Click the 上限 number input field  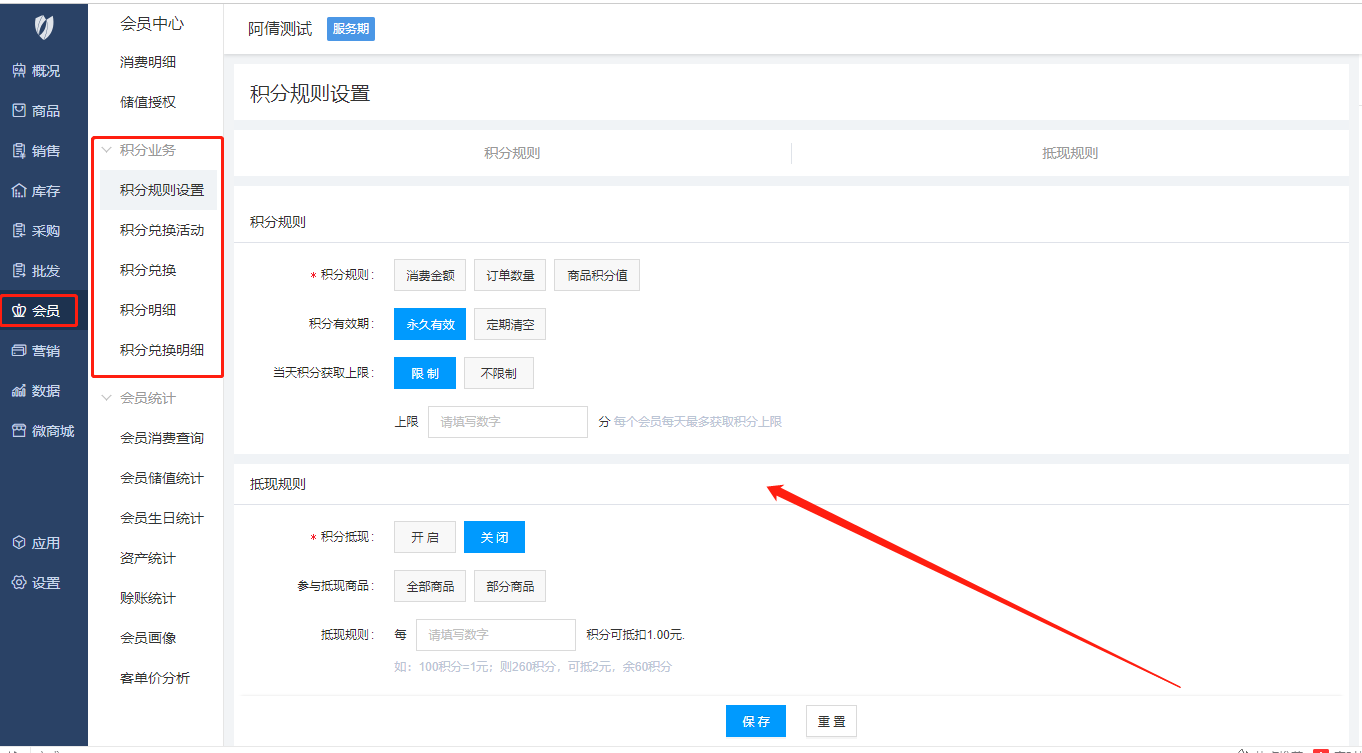pyautogui.click(x=507, y=422)
